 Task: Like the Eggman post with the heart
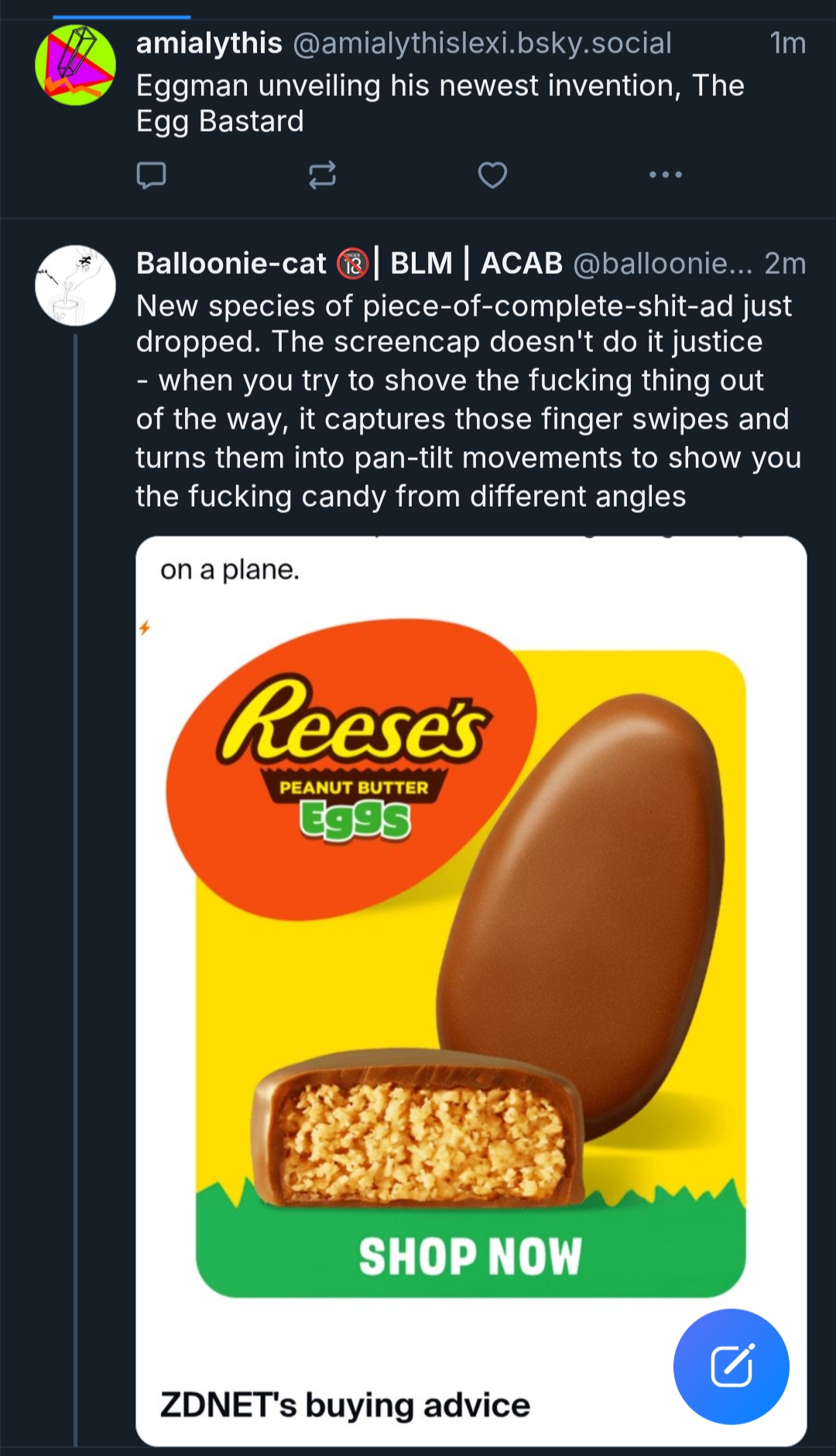492,176
